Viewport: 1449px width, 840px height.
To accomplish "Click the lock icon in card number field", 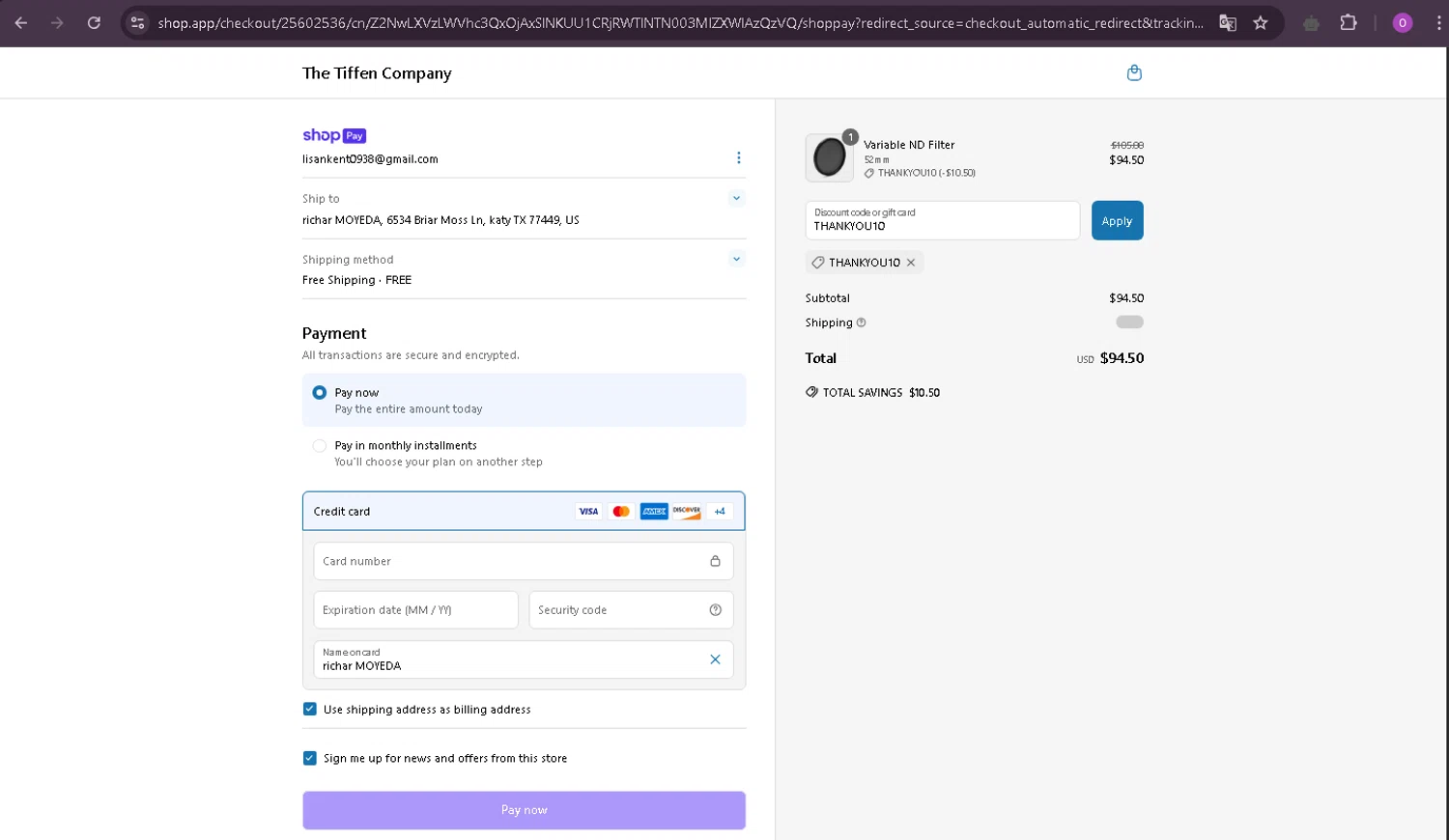I will click(715, 561).
